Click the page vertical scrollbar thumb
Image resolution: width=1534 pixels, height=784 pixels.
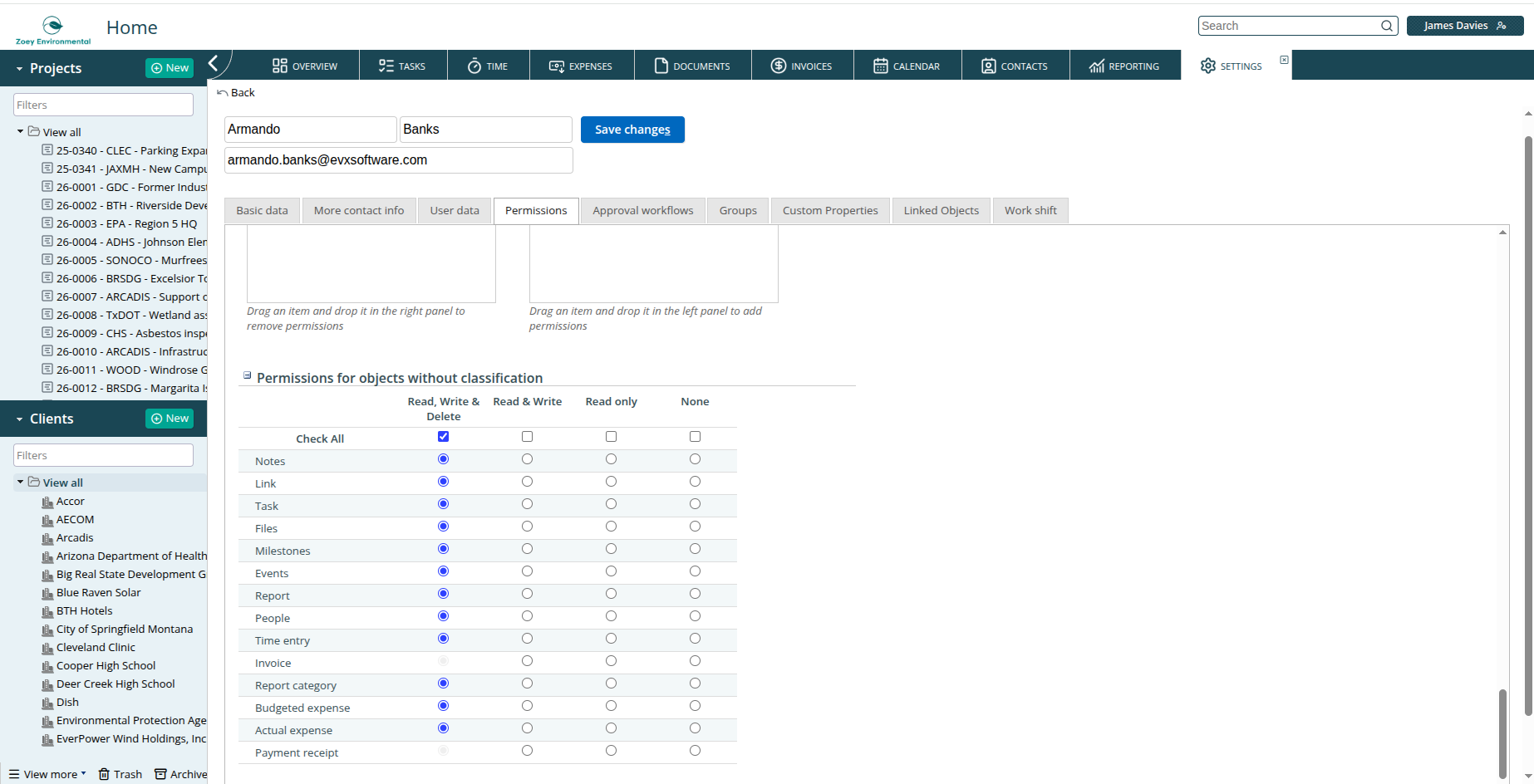point(1528,425)
